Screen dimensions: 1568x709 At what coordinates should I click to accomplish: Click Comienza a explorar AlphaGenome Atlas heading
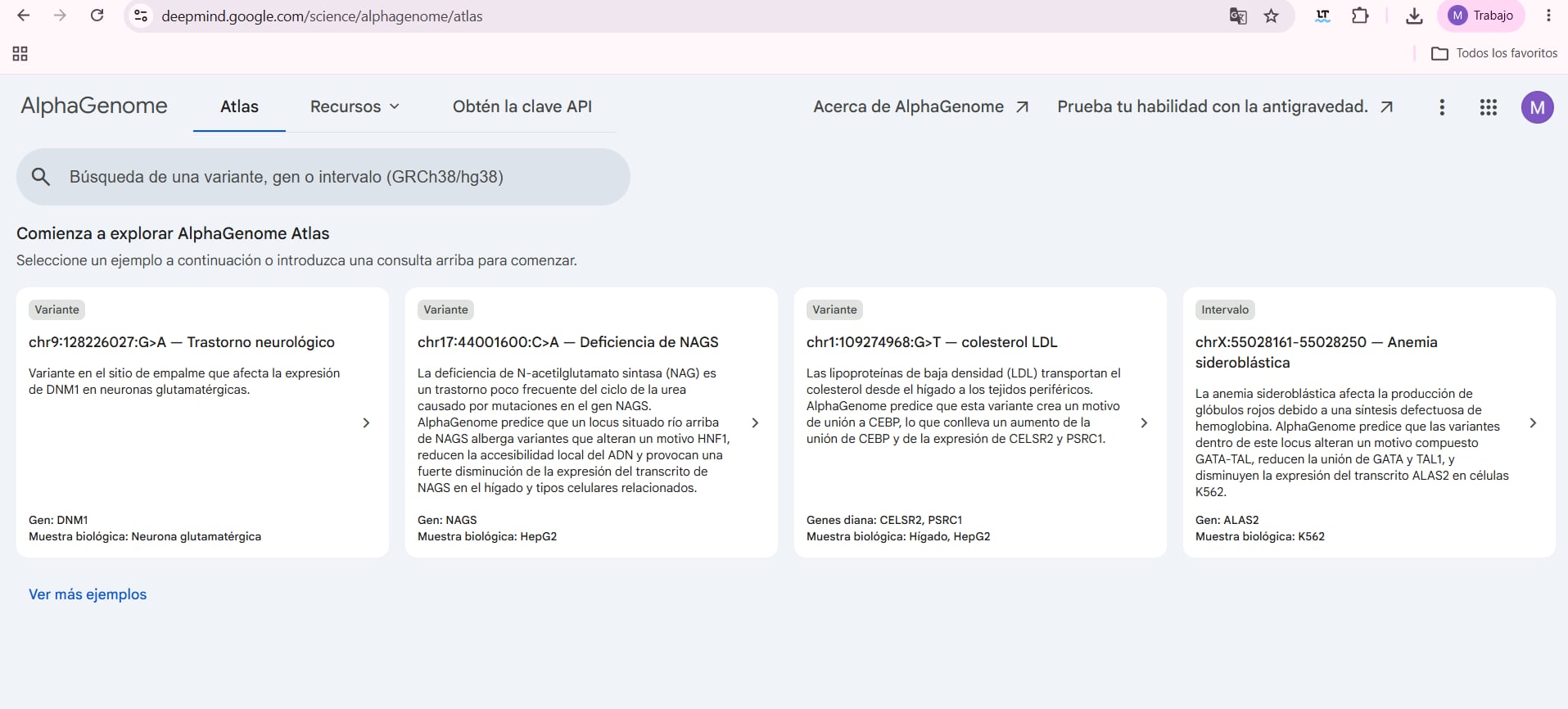pyautogui.click(x=173, y=233)
